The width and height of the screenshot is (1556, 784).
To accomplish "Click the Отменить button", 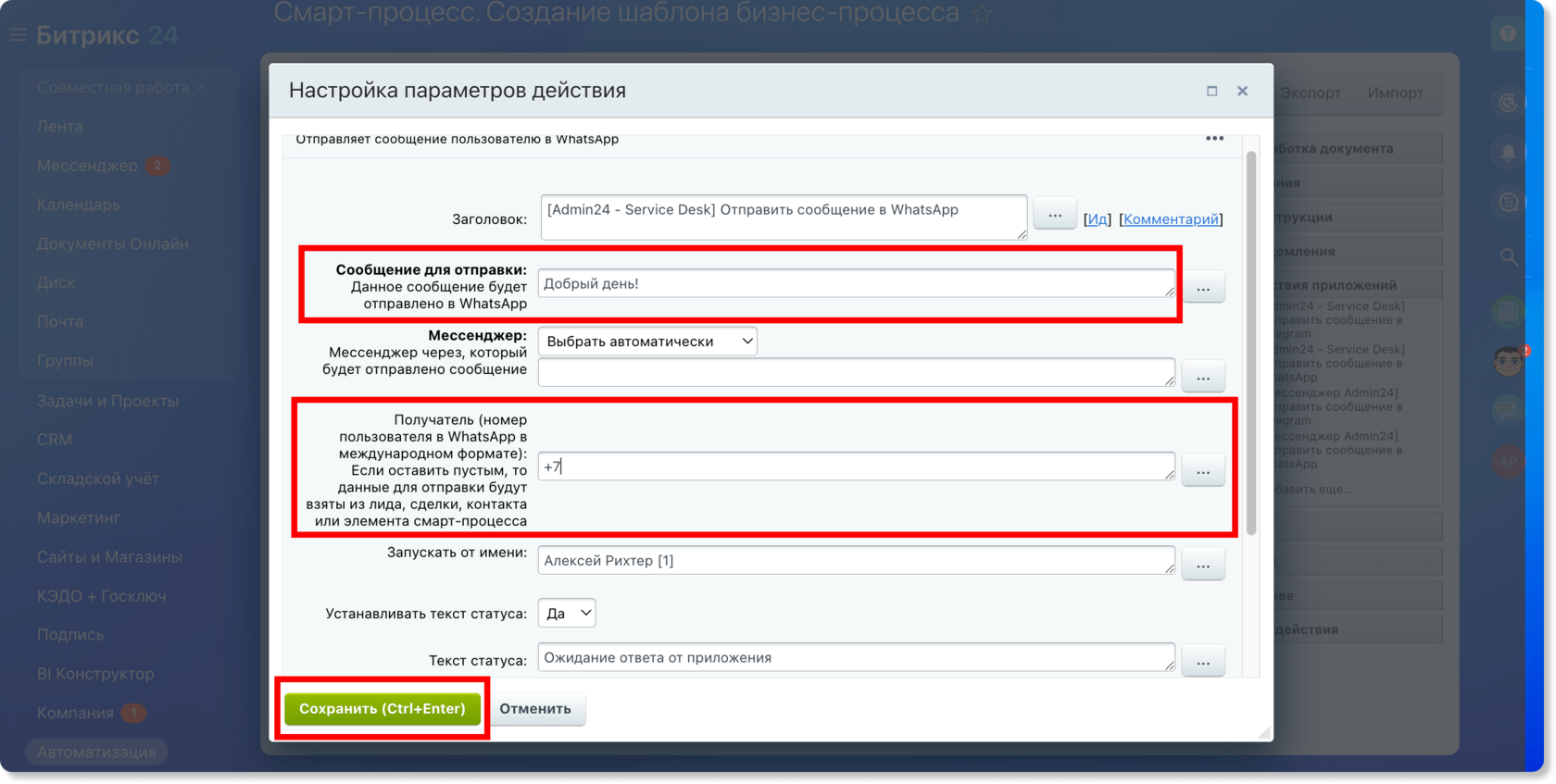I will coord(535,709).
